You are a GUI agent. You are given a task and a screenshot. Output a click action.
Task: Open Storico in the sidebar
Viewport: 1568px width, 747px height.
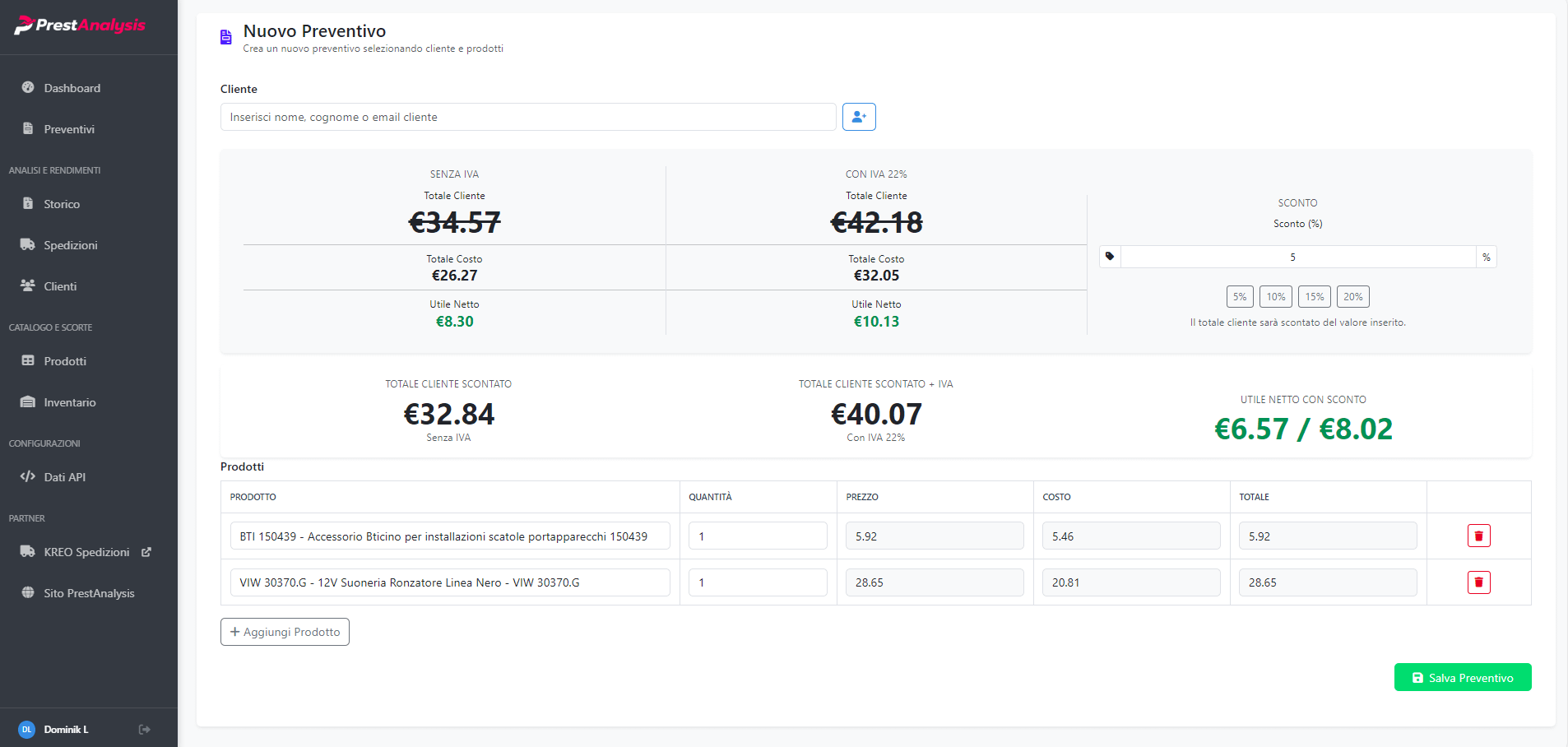(62, 204)
